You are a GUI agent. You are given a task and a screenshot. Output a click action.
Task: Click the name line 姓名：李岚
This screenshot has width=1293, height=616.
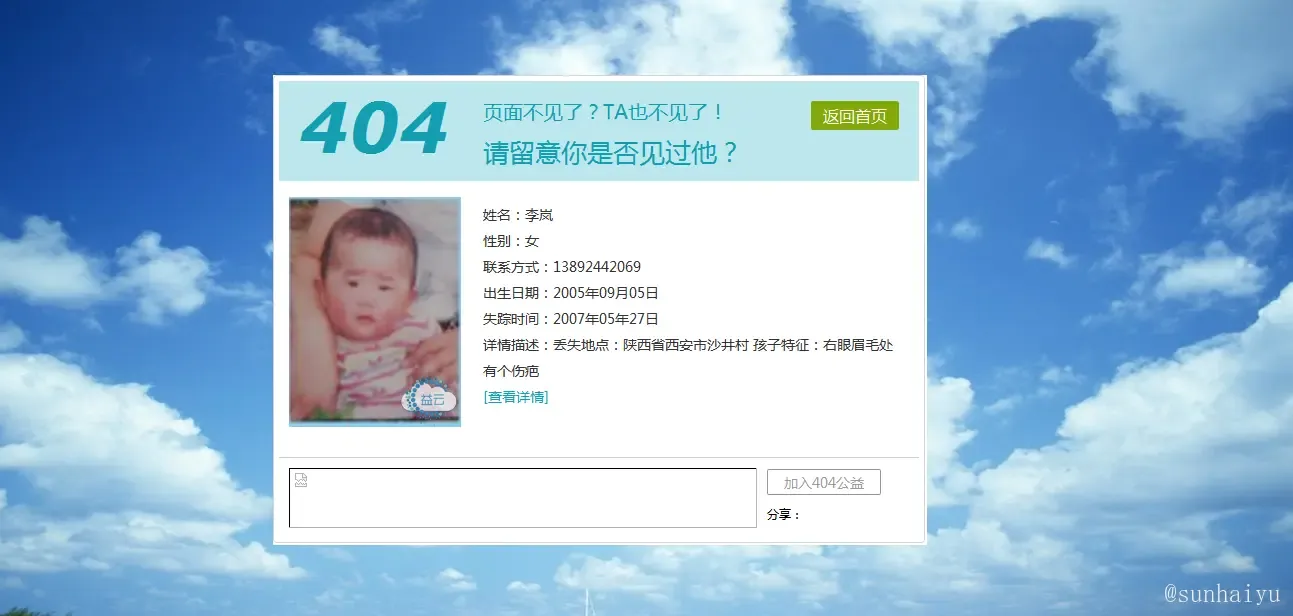518,215
